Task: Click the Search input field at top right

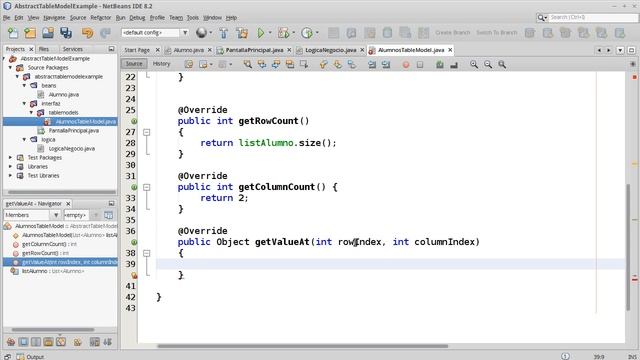Action: pos(592,18)
